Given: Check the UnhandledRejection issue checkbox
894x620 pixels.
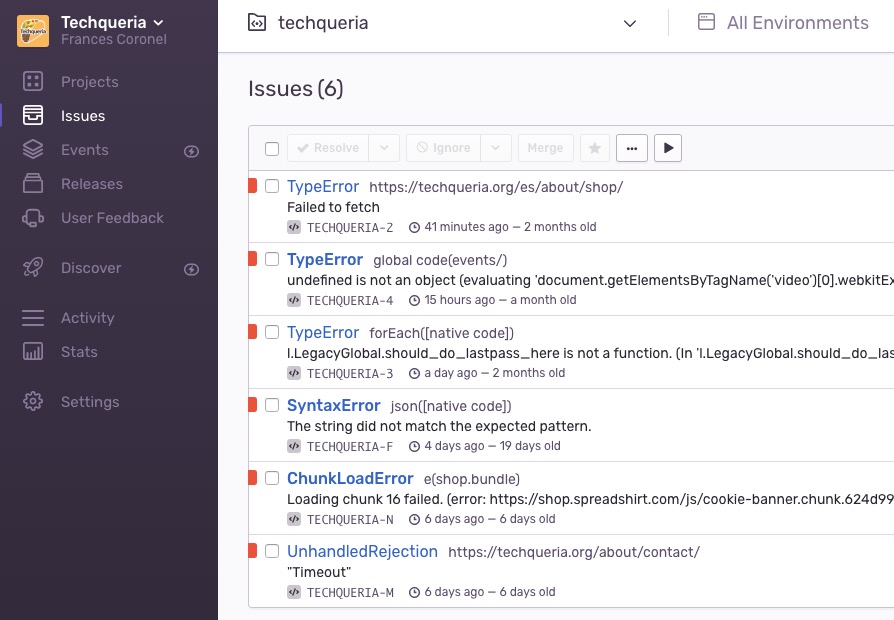Looking at the screenshot, I should pyautogui.click(x=272, y=551).
